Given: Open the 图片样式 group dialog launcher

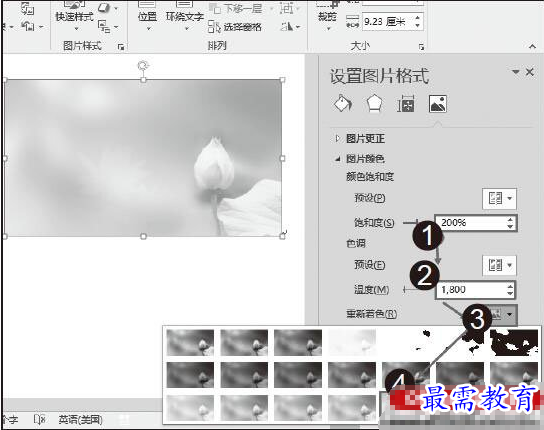Looking at the screenshot, I should (x=121, y=47).
